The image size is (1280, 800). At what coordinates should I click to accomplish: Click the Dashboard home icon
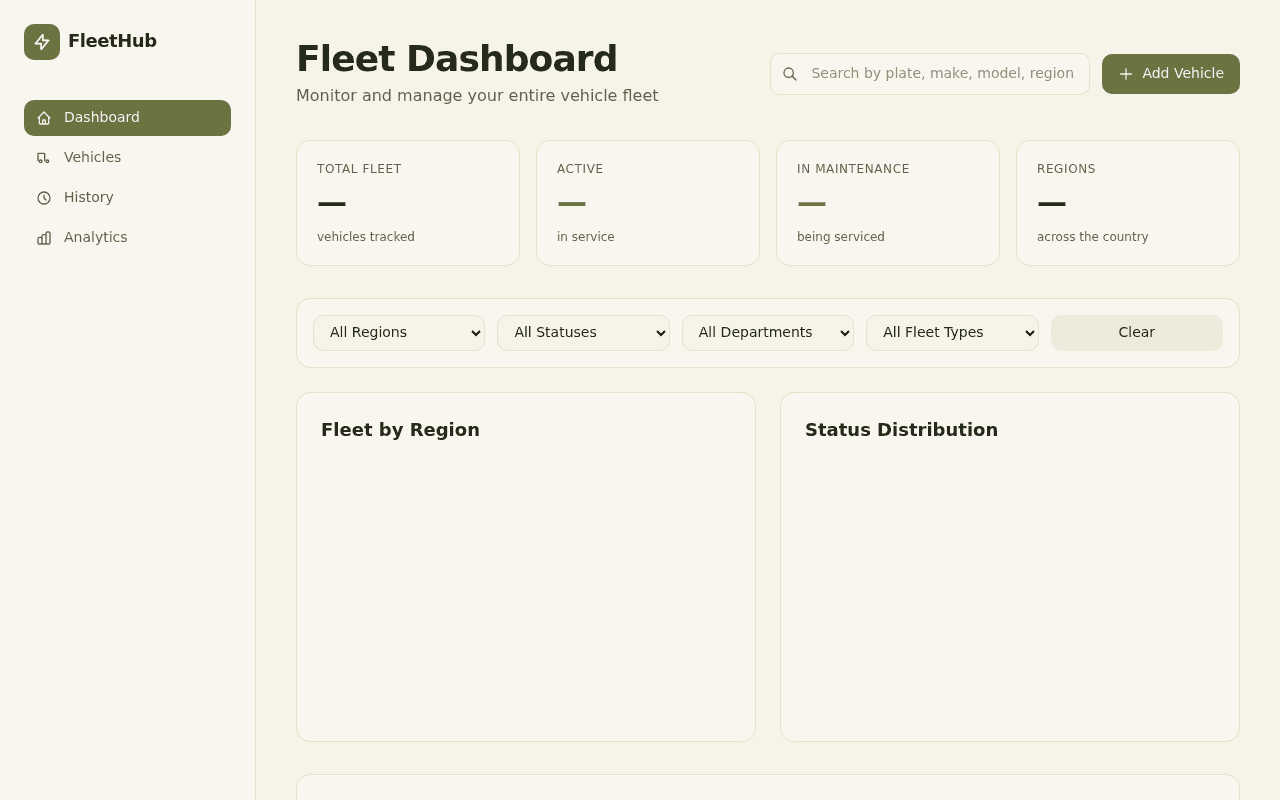point(44,118)
